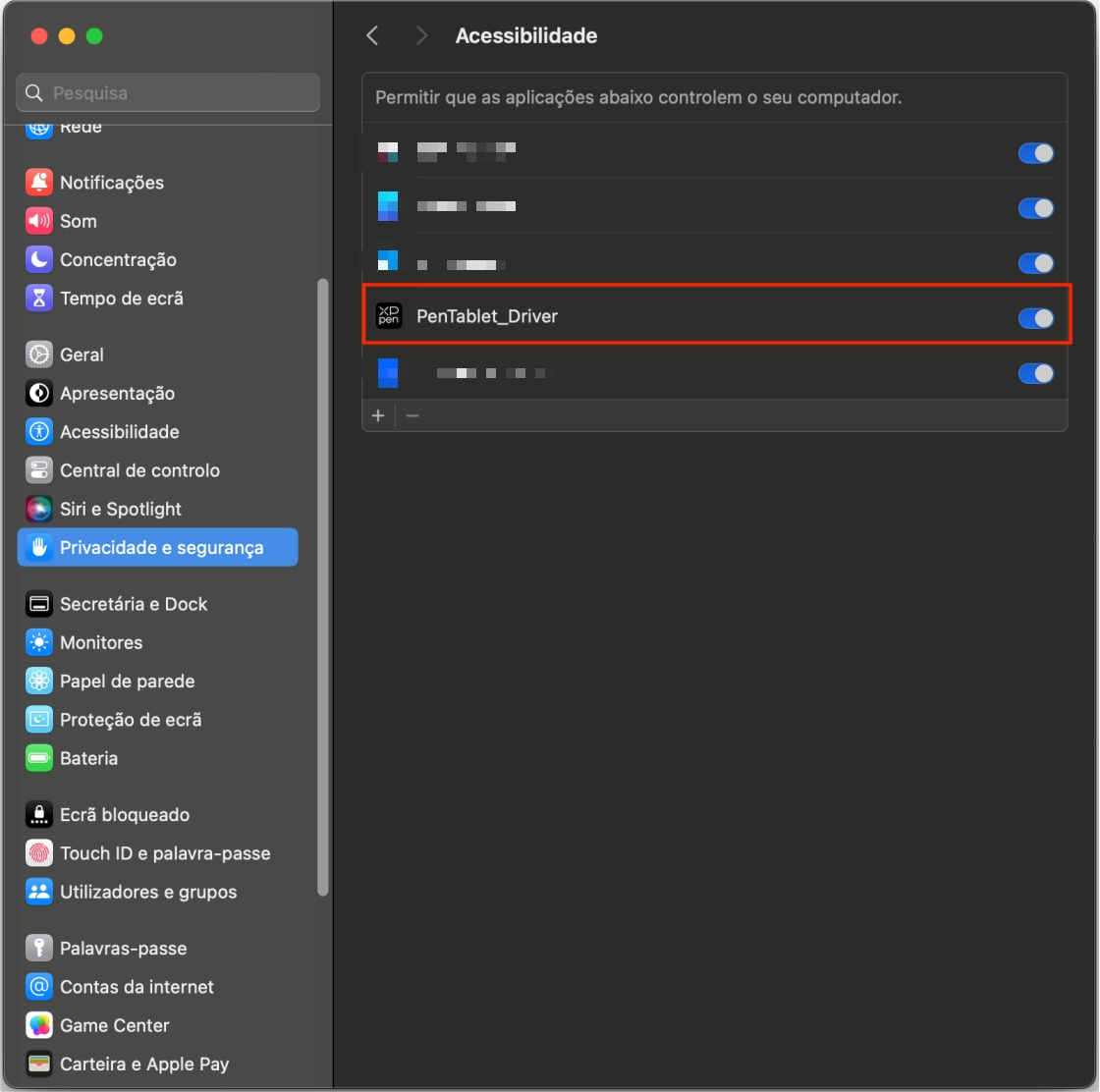Disable the PenTablet_Driver accessibility toggle
The height and width of the screenshot is (1092, 1100).
pos(1035,317)
